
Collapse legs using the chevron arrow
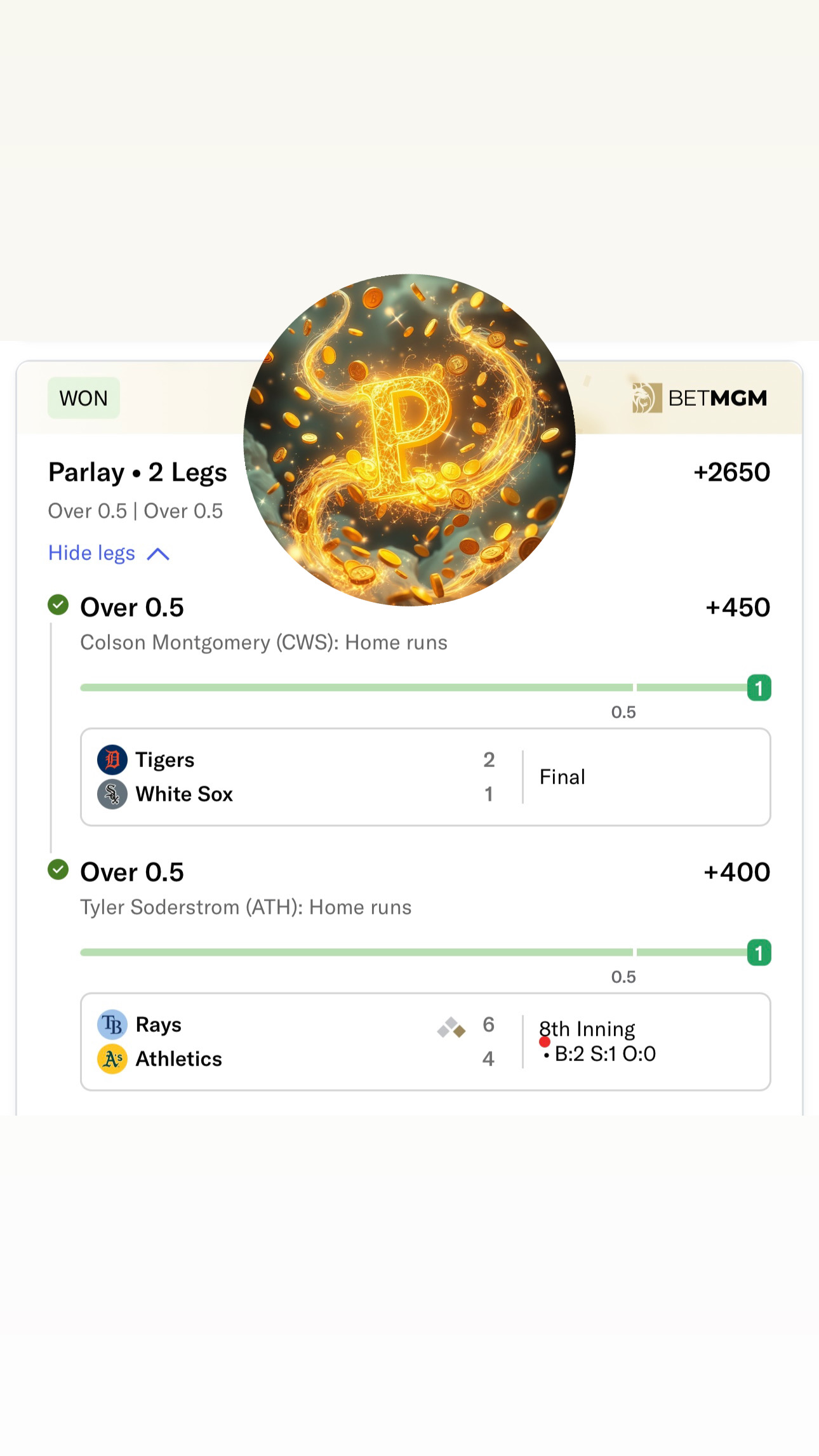click(158, 554)
